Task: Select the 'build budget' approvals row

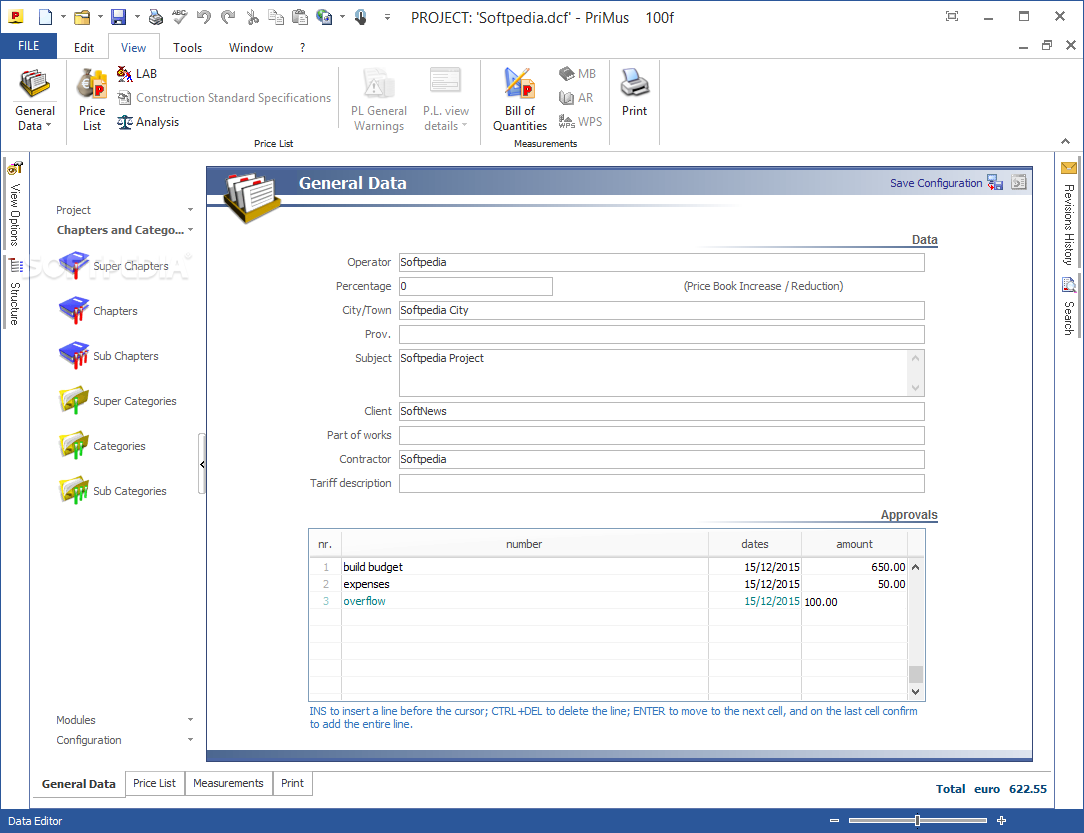Action: (x=608, y=567)
